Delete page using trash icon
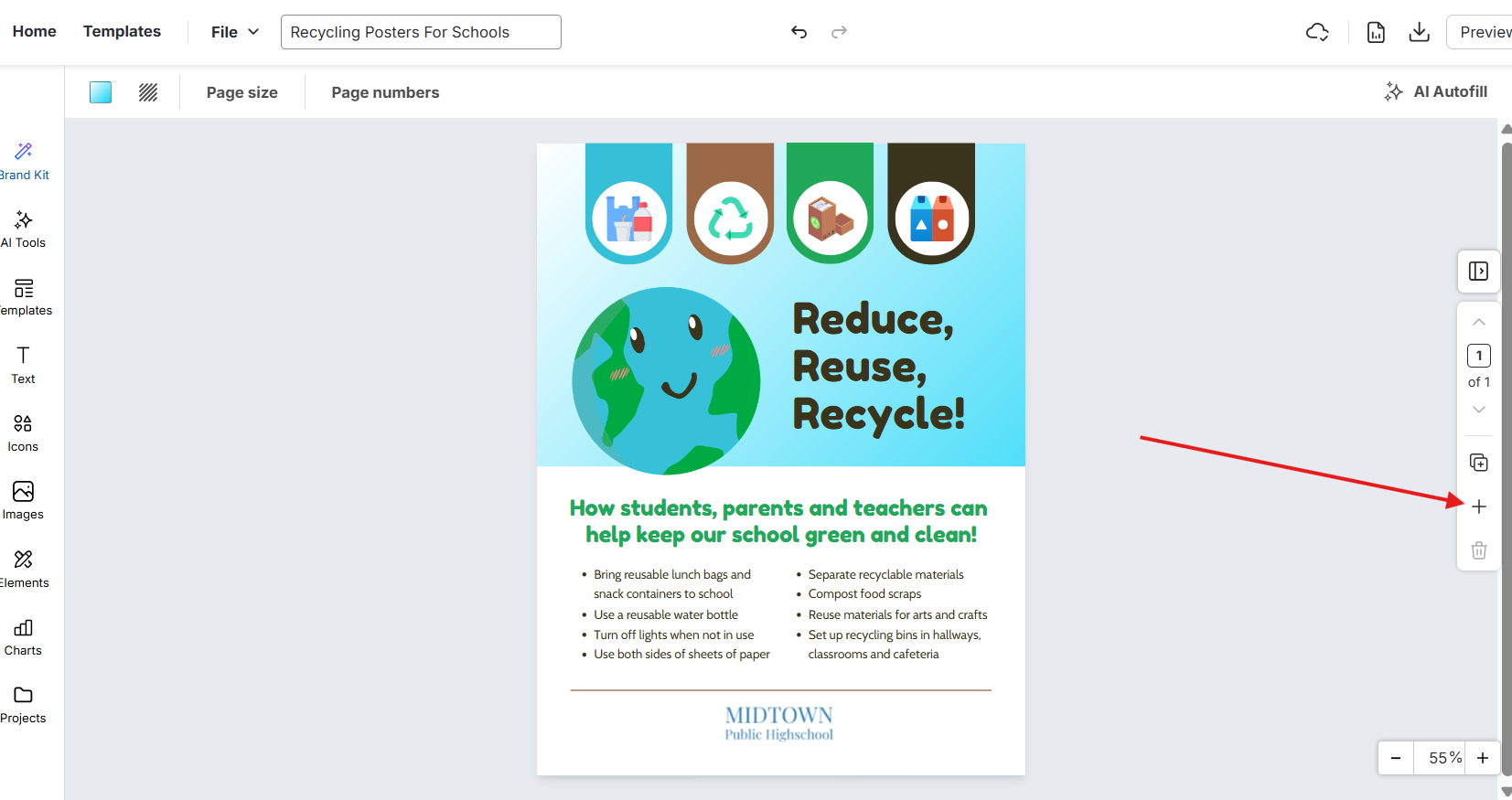 pos(1478,550)
